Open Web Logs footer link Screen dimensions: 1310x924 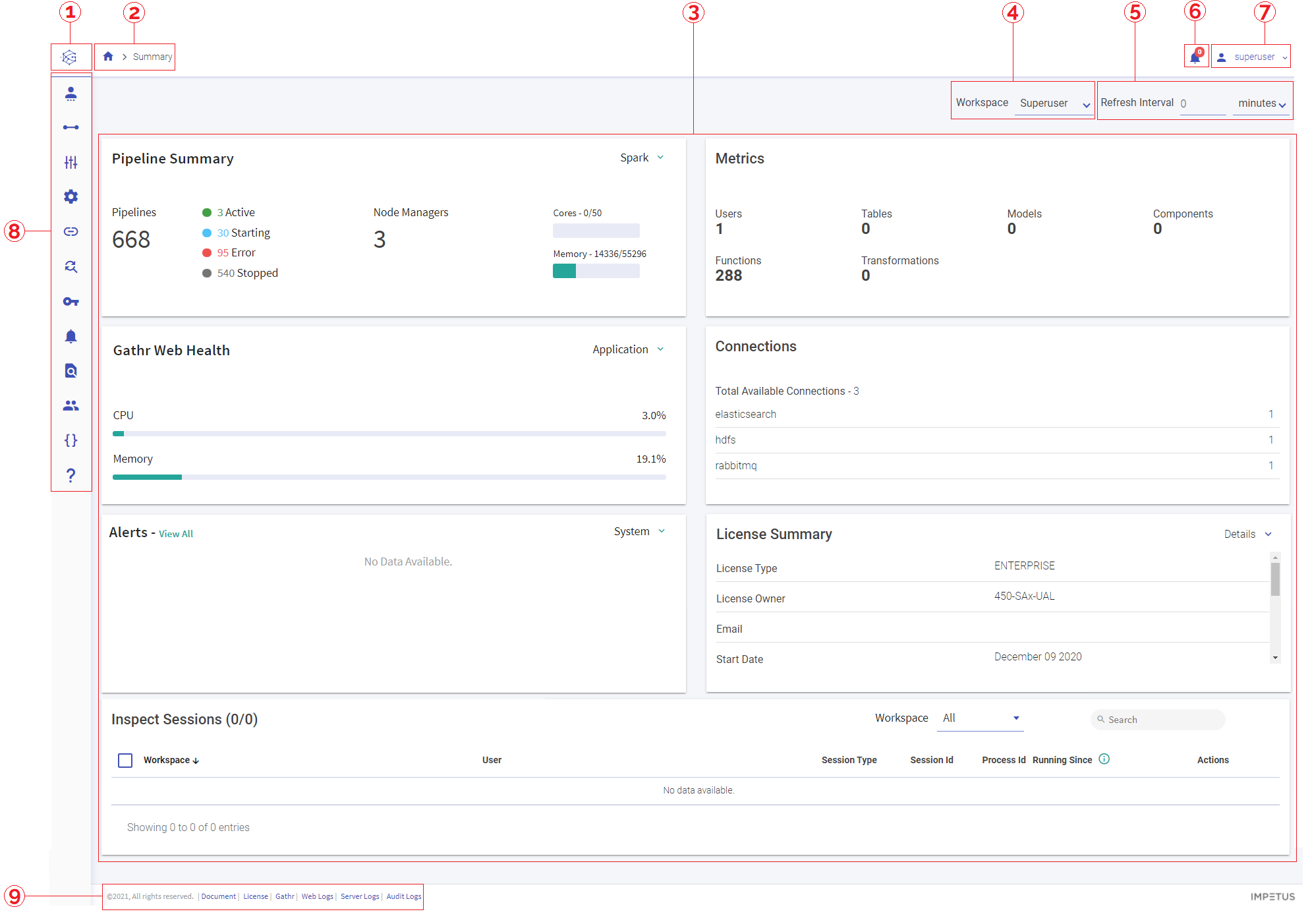pos(318,896)
